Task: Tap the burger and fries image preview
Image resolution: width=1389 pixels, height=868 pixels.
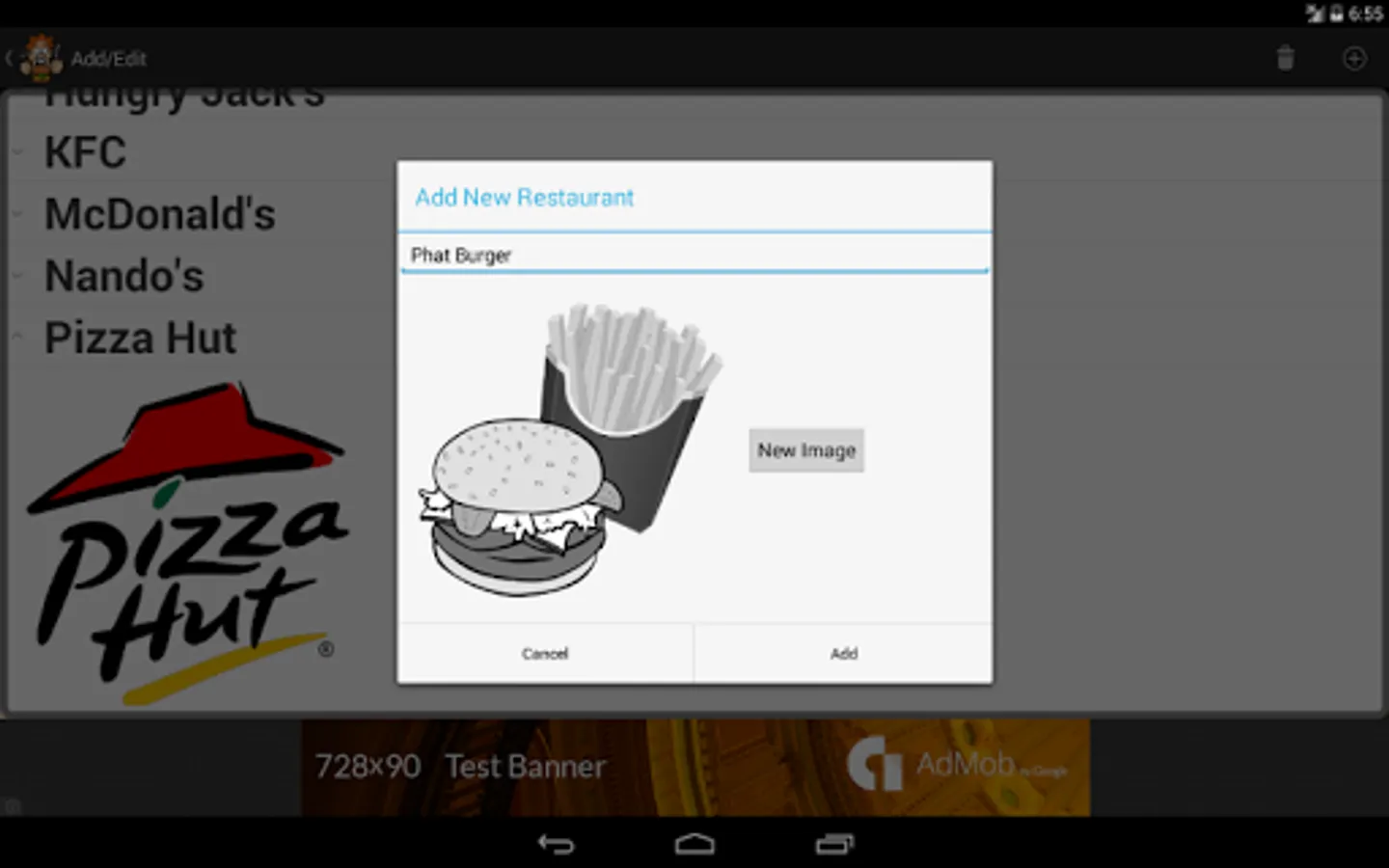Action: click(570, 450)
